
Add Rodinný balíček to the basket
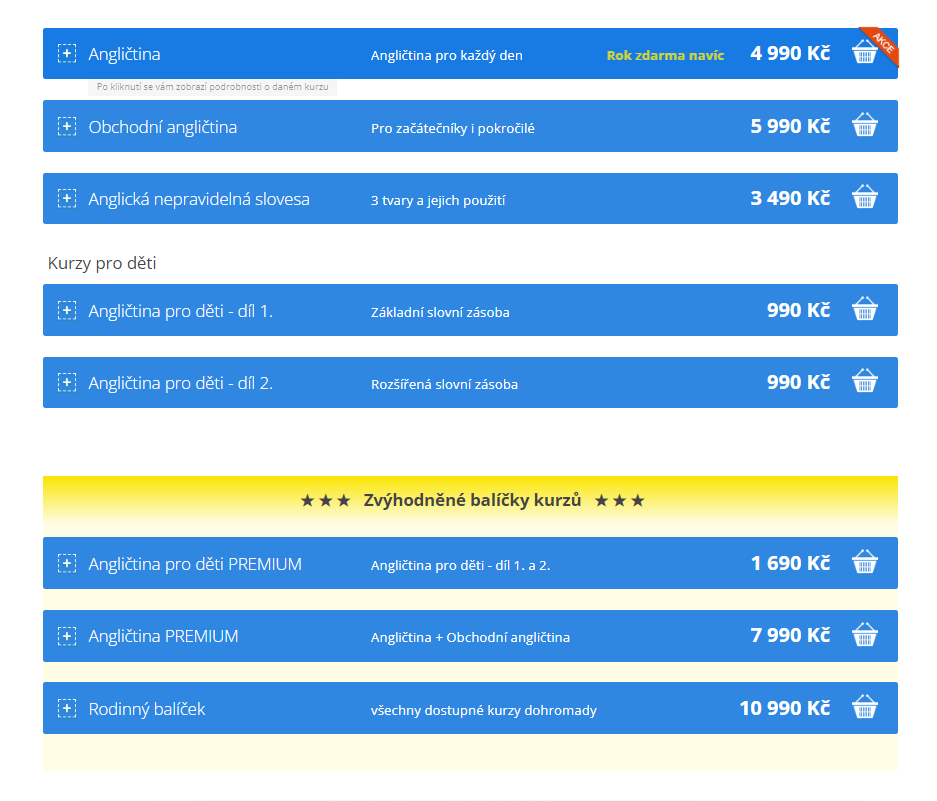[864, 708]
